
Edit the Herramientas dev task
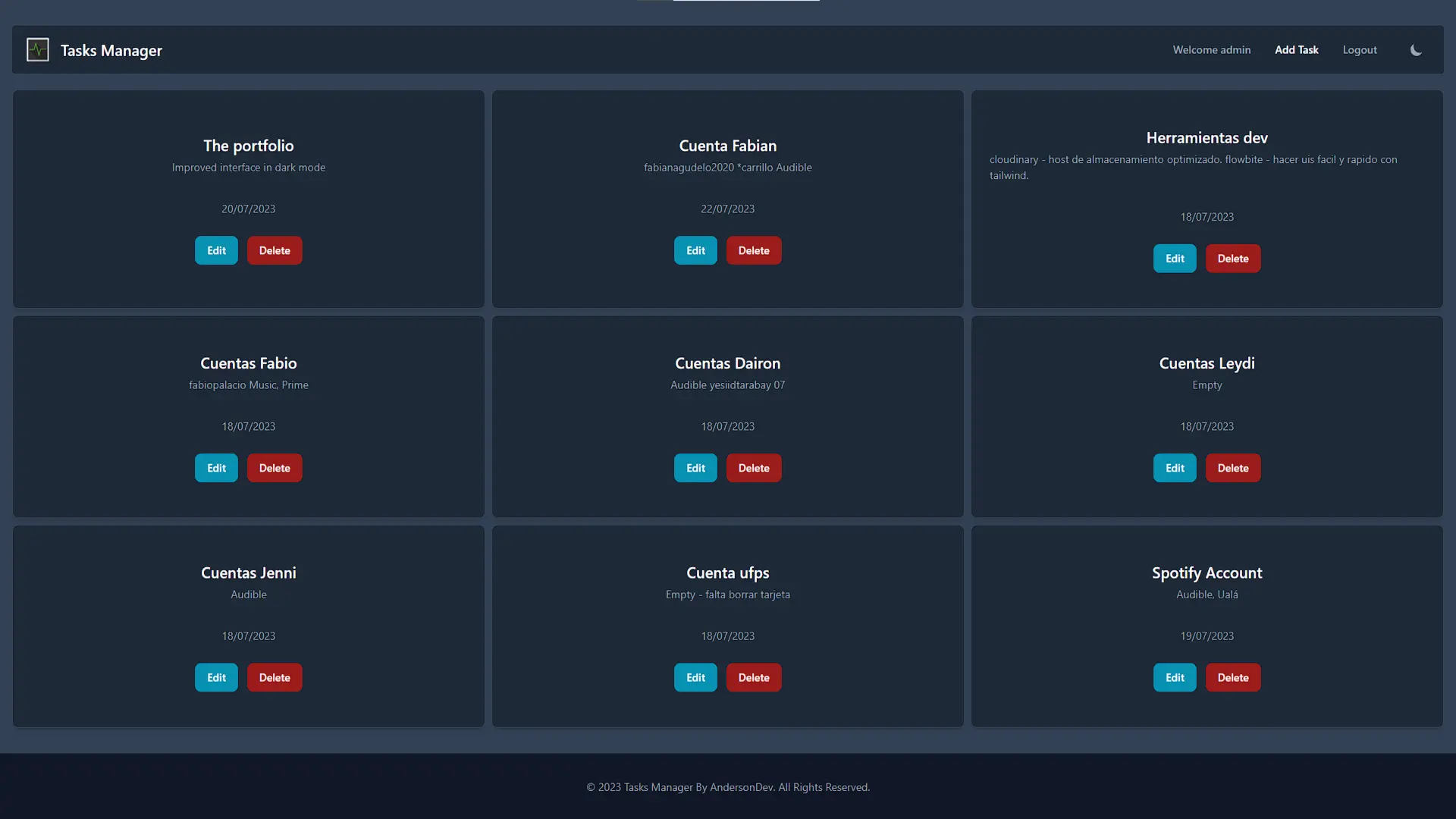pos(1175,259)
